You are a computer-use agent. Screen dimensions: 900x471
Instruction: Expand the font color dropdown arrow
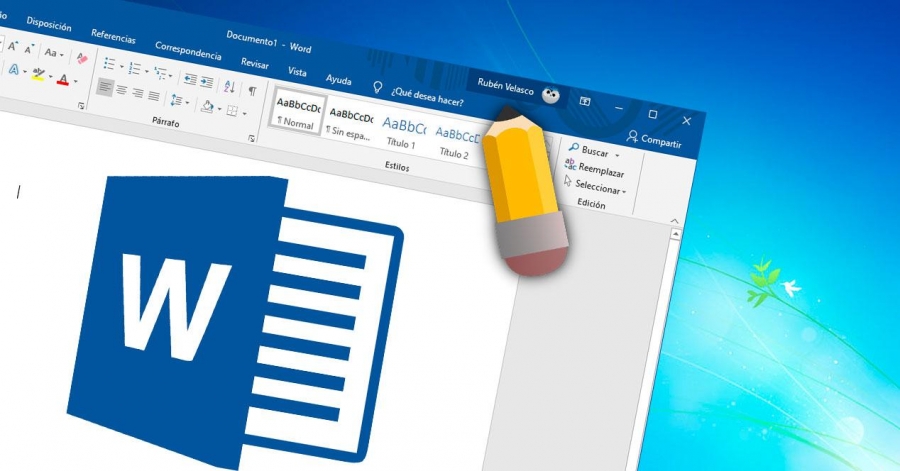click(75, 81)
